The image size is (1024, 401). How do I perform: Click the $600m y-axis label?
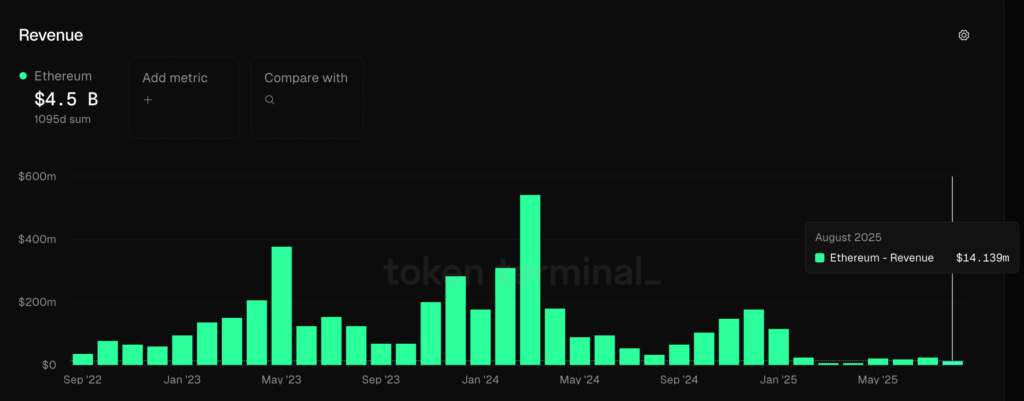[x=39, y=177]
